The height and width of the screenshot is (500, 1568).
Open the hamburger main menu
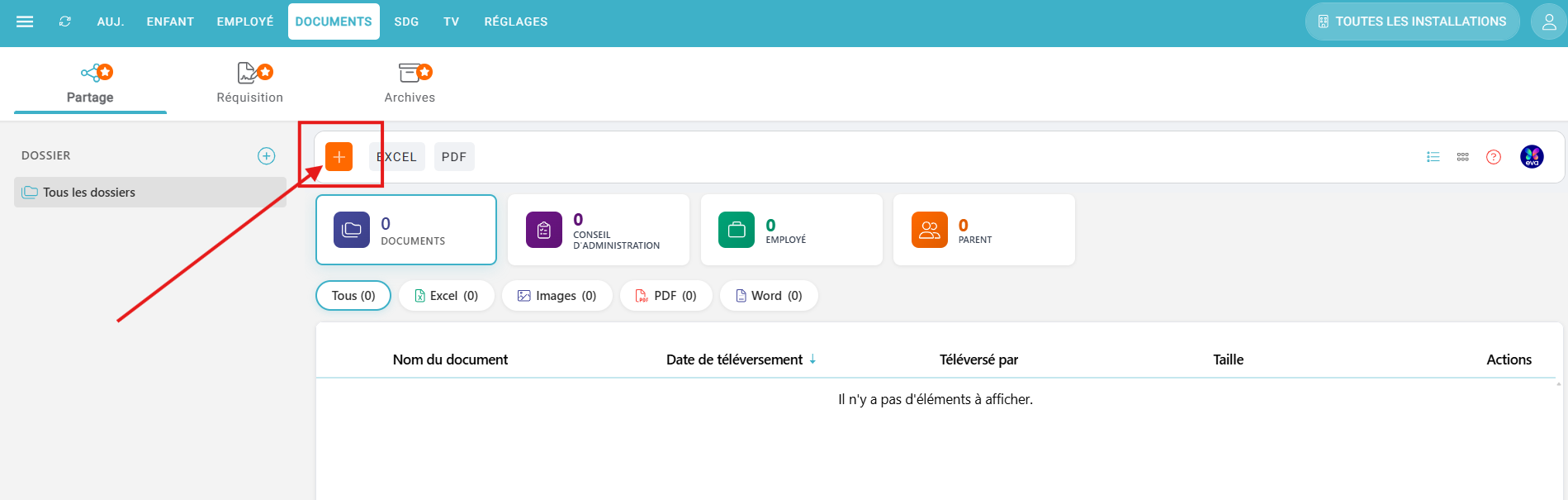click(25, 21)
